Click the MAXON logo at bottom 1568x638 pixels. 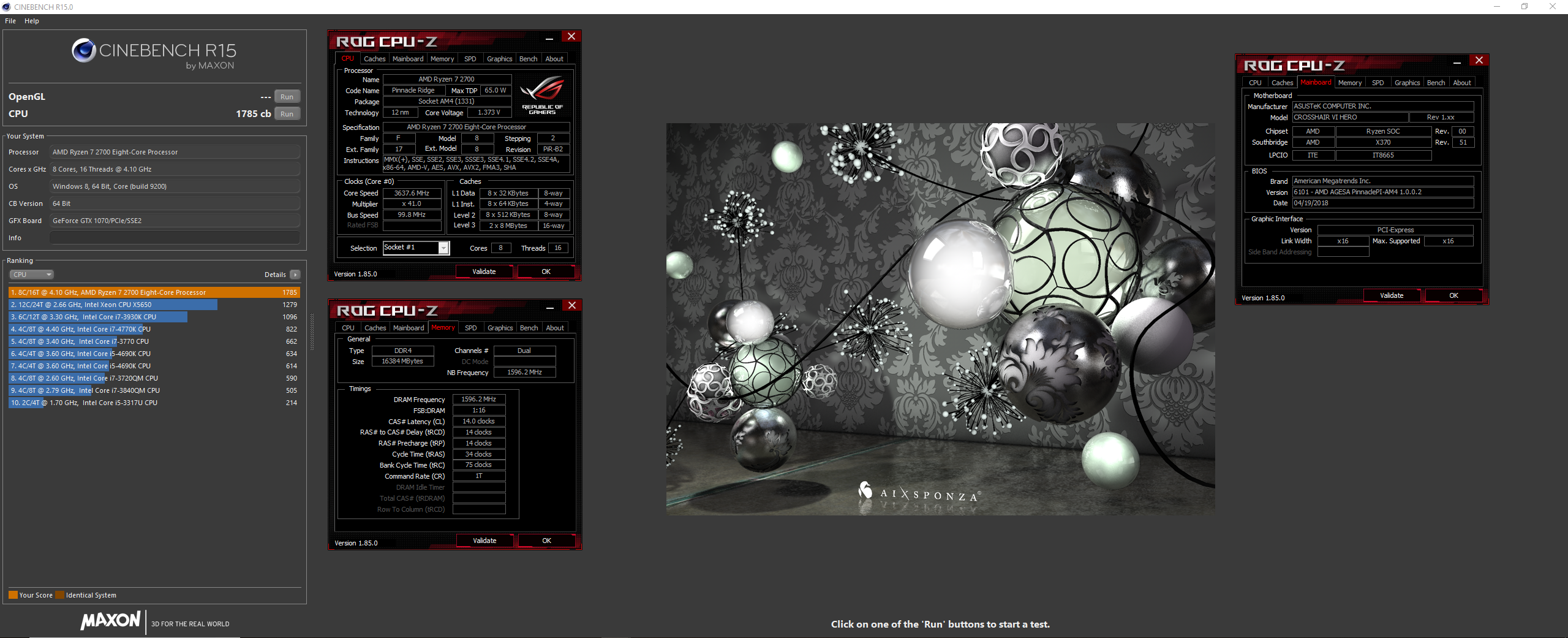(111, 620)
